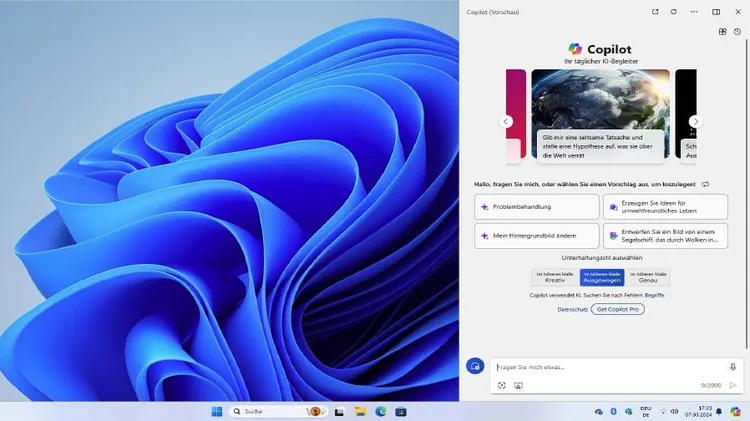Screen dimensions: 750x421
Task: Choose the Problembehandlung suggestion
Action: (537, 207)
